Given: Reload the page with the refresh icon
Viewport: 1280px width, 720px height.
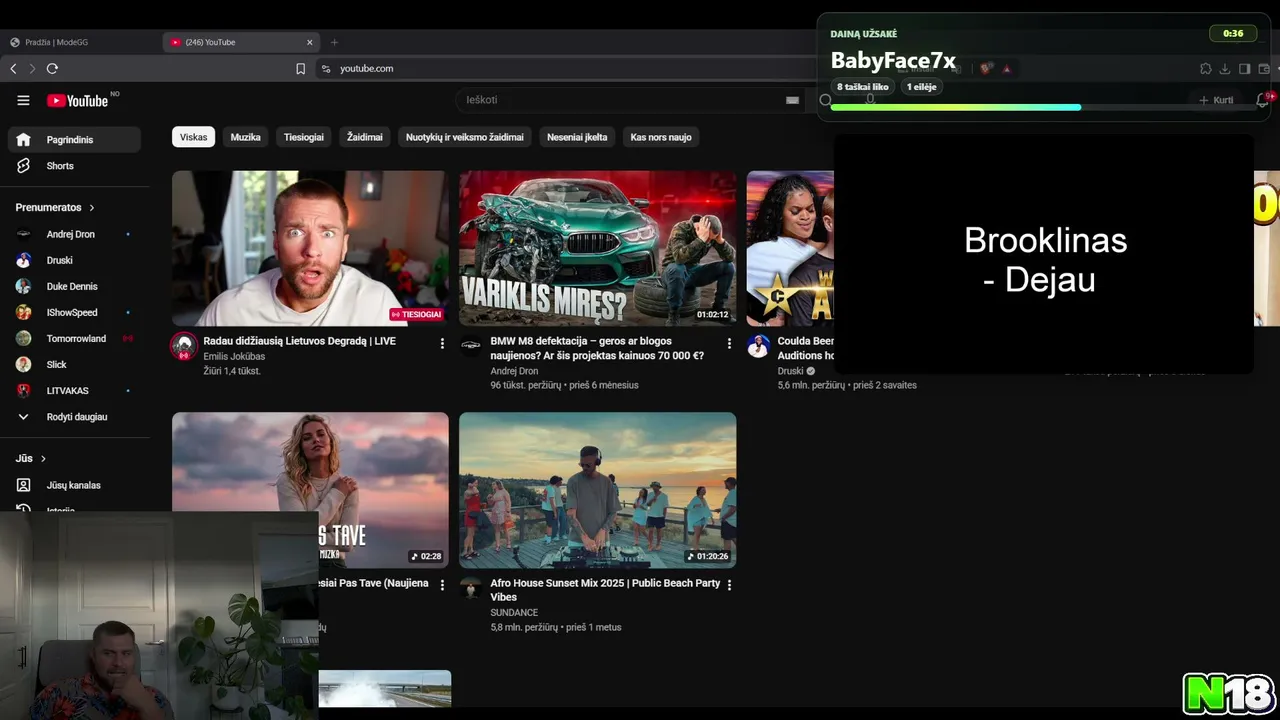Looking at the screenshot, I should [52, 68].
